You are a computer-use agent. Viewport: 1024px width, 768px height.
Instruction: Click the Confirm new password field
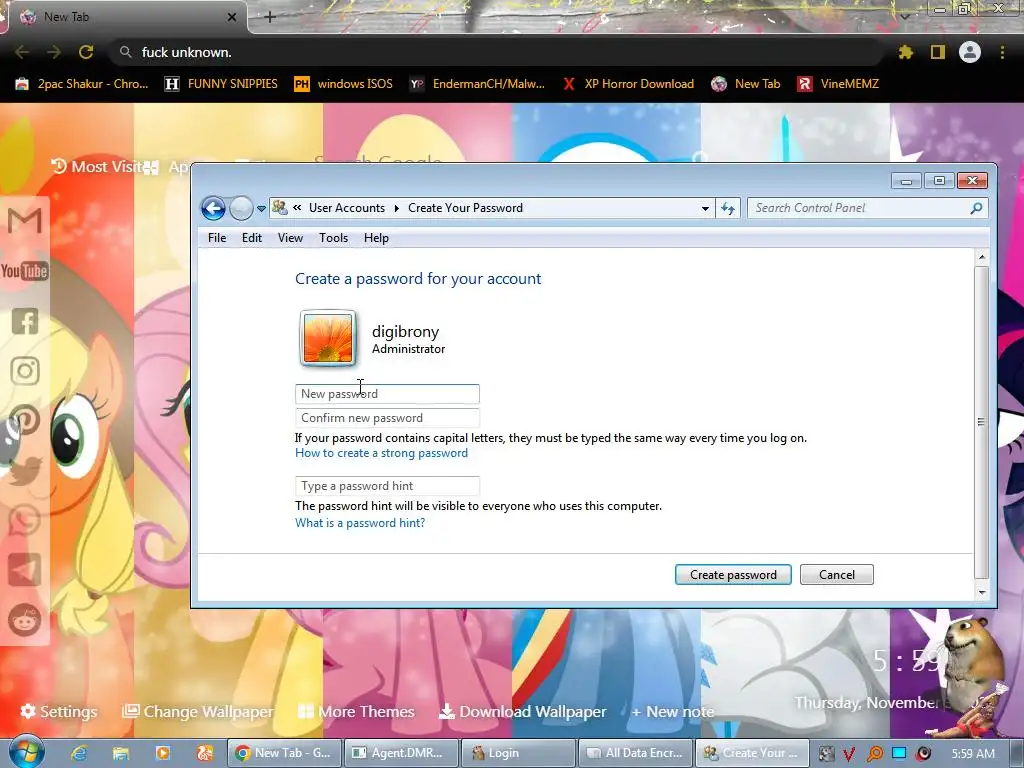[x=387, y=418]
